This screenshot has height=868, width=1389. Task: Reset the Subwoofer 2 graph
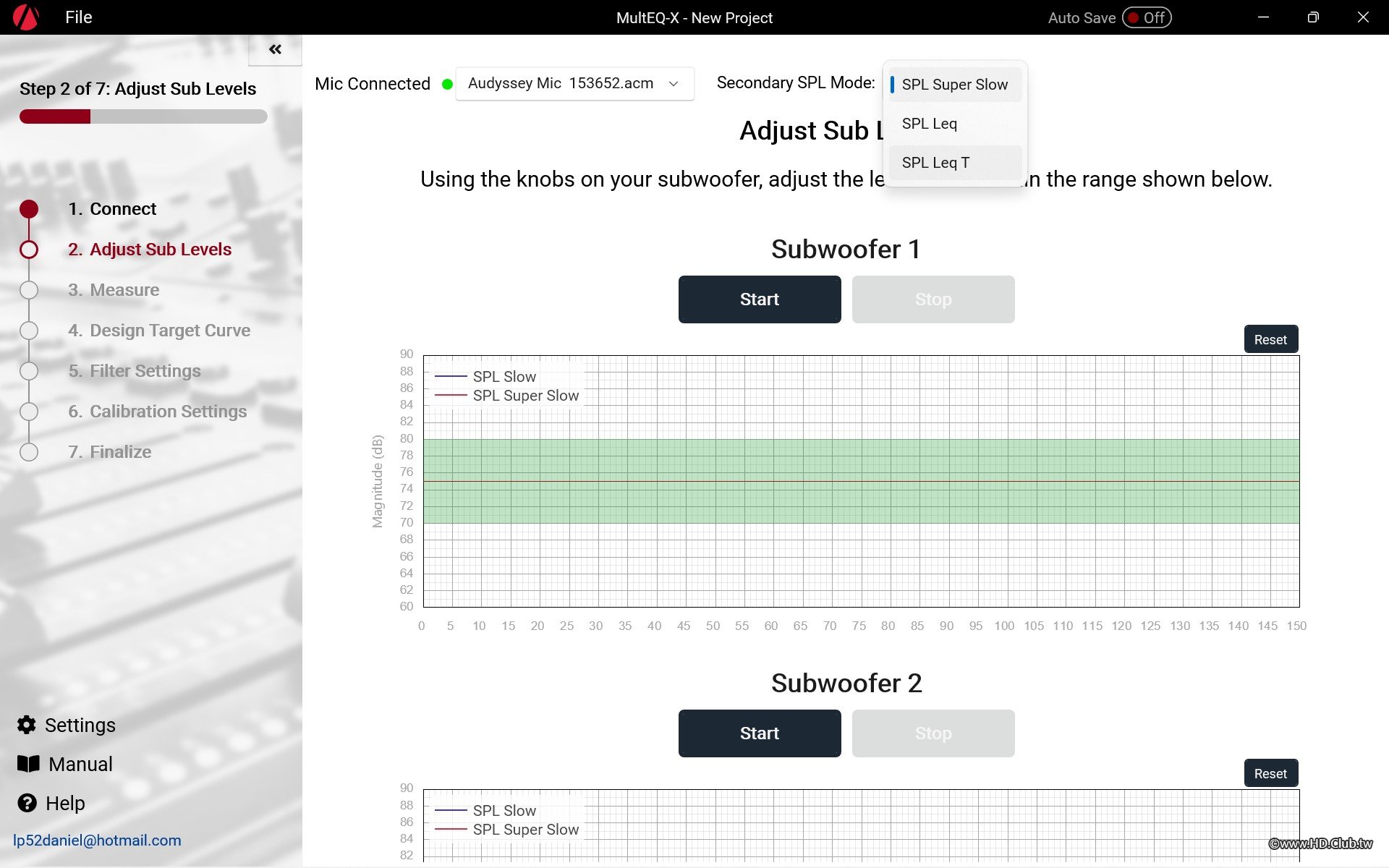1270,773
